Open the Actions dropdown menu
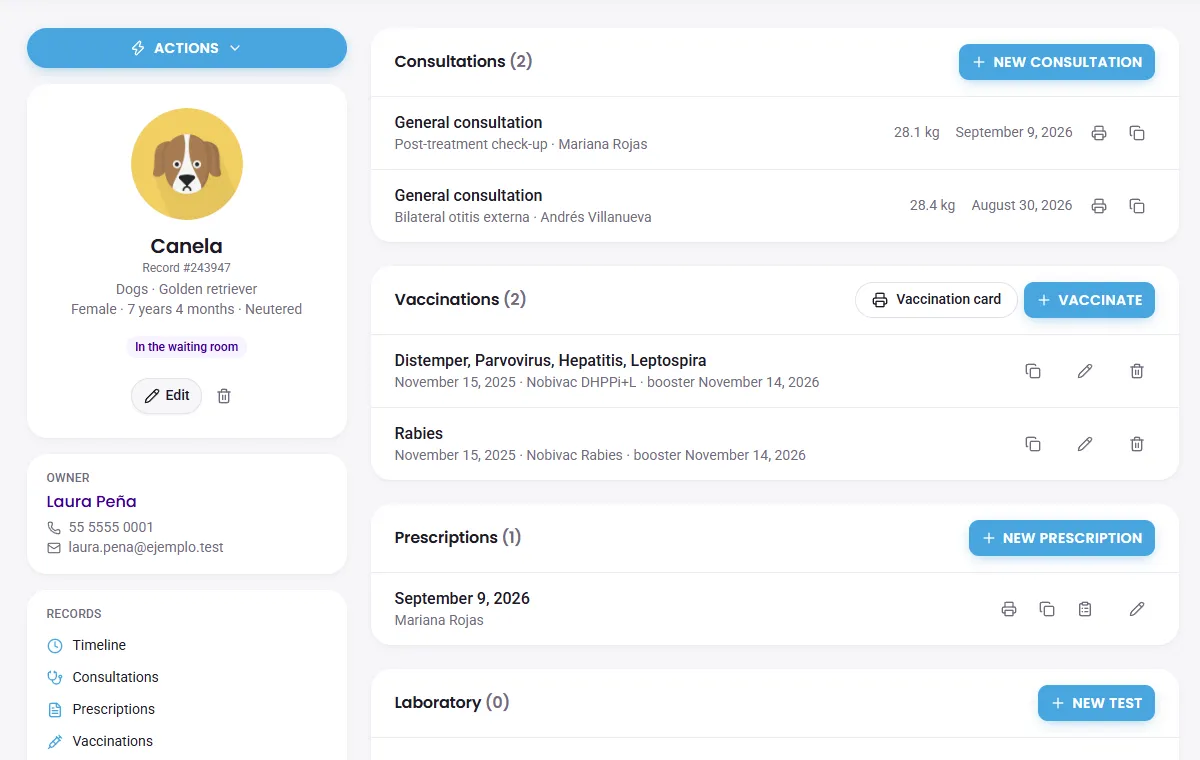This screenshot has height=760, width=1200. click(187, 48)
